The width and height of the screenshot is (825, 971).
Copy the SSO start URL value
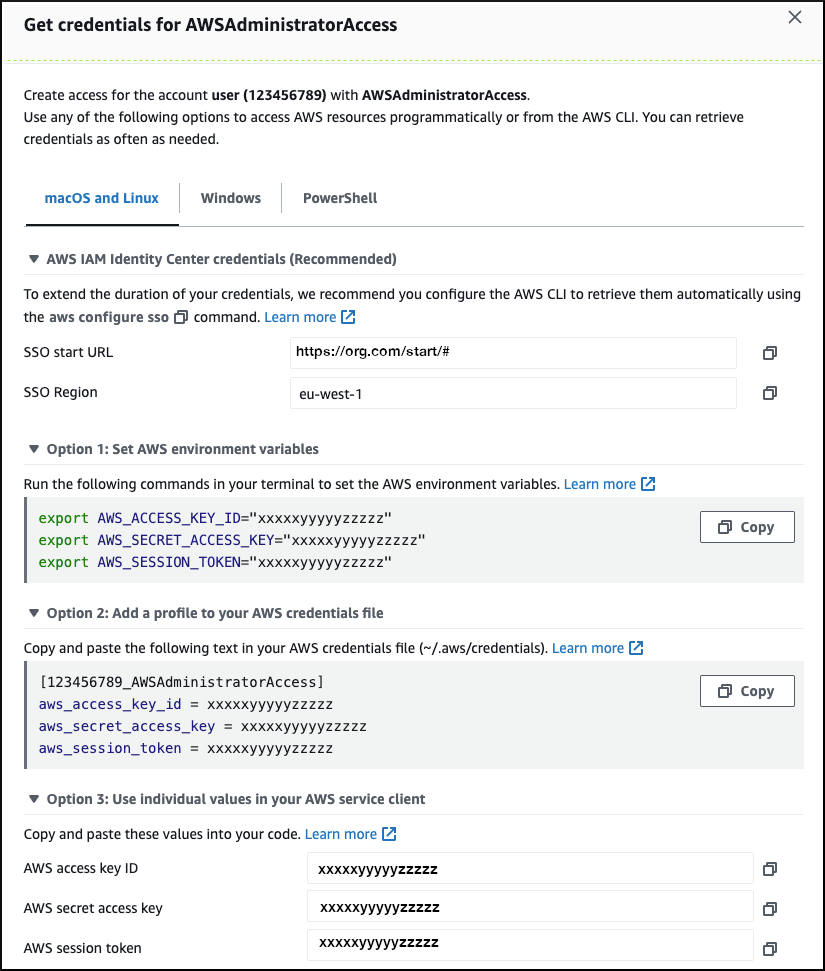(769, 353)
